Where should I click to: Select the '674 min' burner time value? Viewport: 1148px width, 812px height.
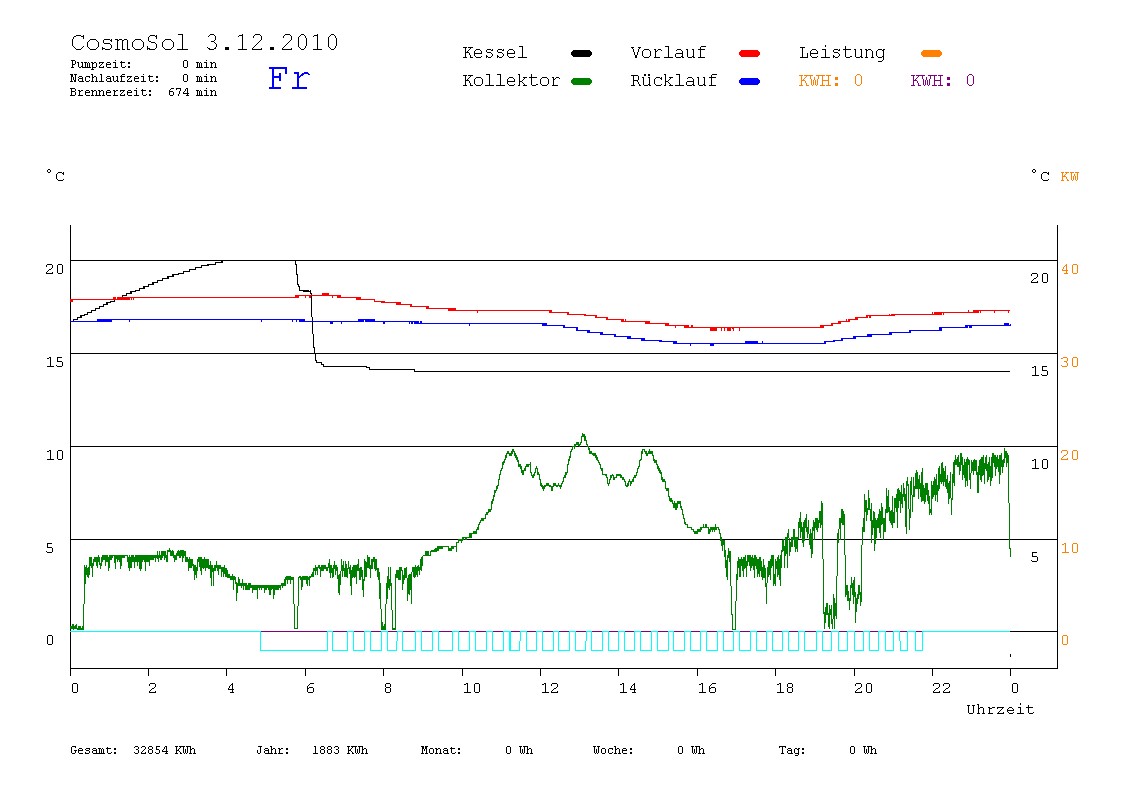(x=193, y=92)
